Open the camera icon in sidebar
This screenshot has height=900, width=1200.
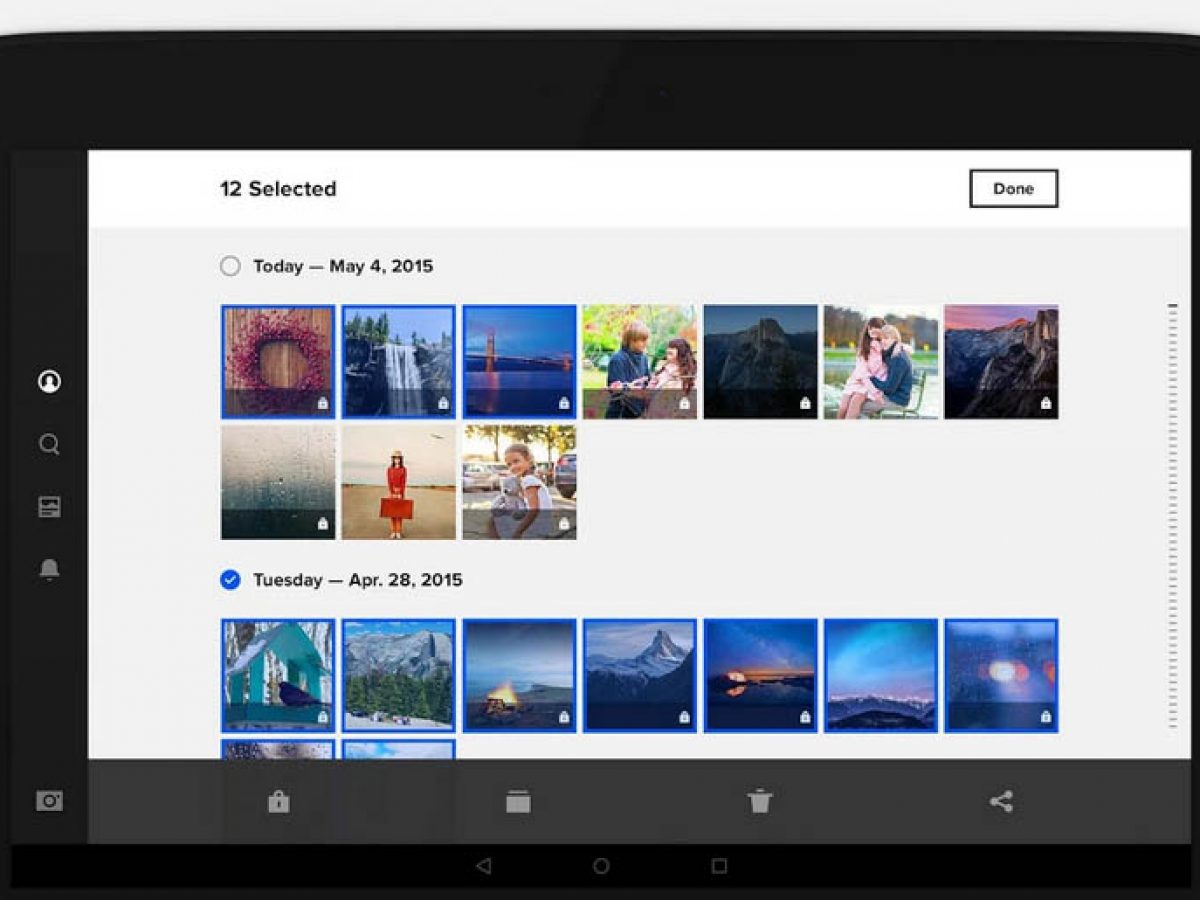49,801
